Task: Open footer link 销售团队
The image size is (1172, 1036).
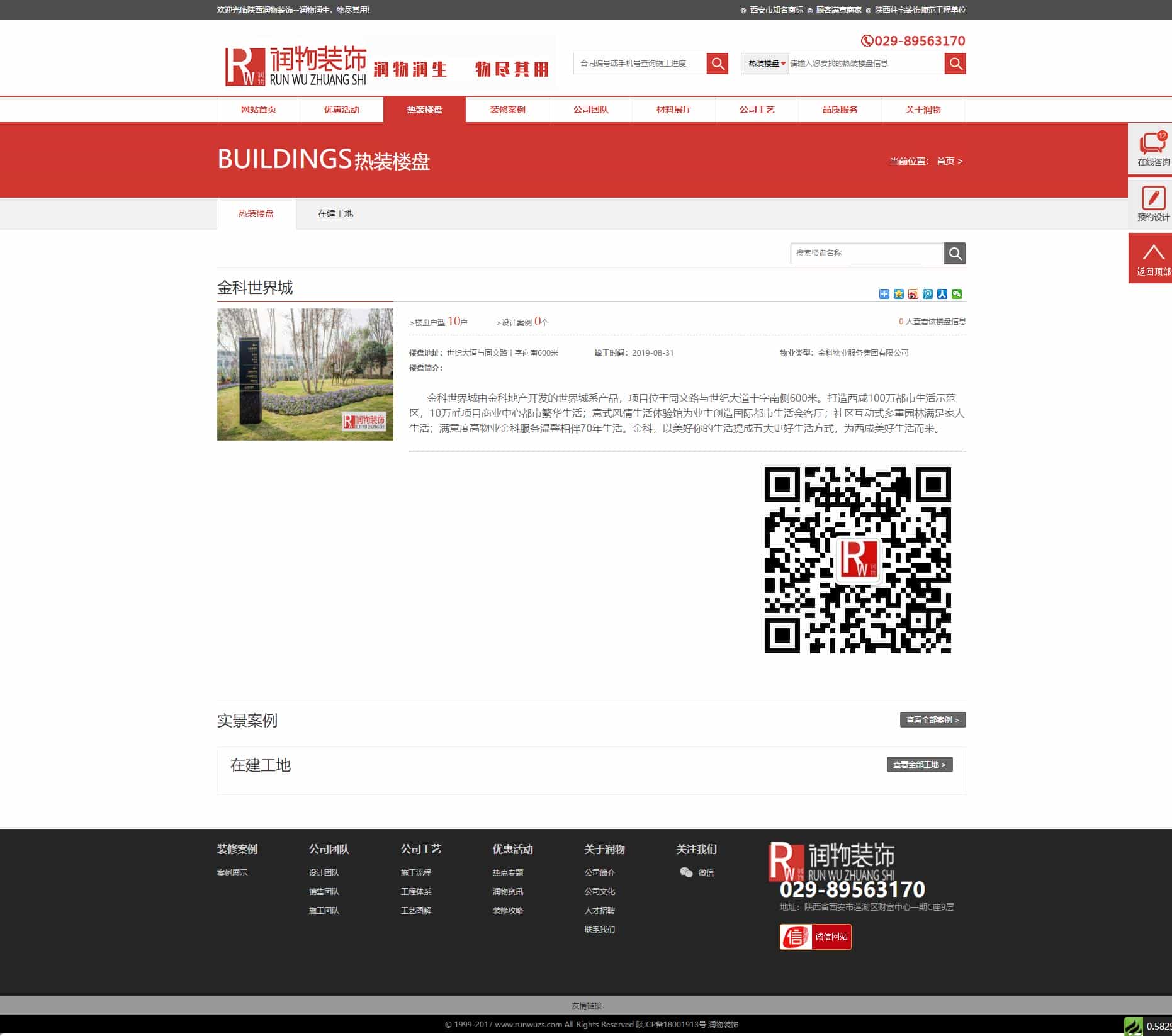Action: click(324, 891)
